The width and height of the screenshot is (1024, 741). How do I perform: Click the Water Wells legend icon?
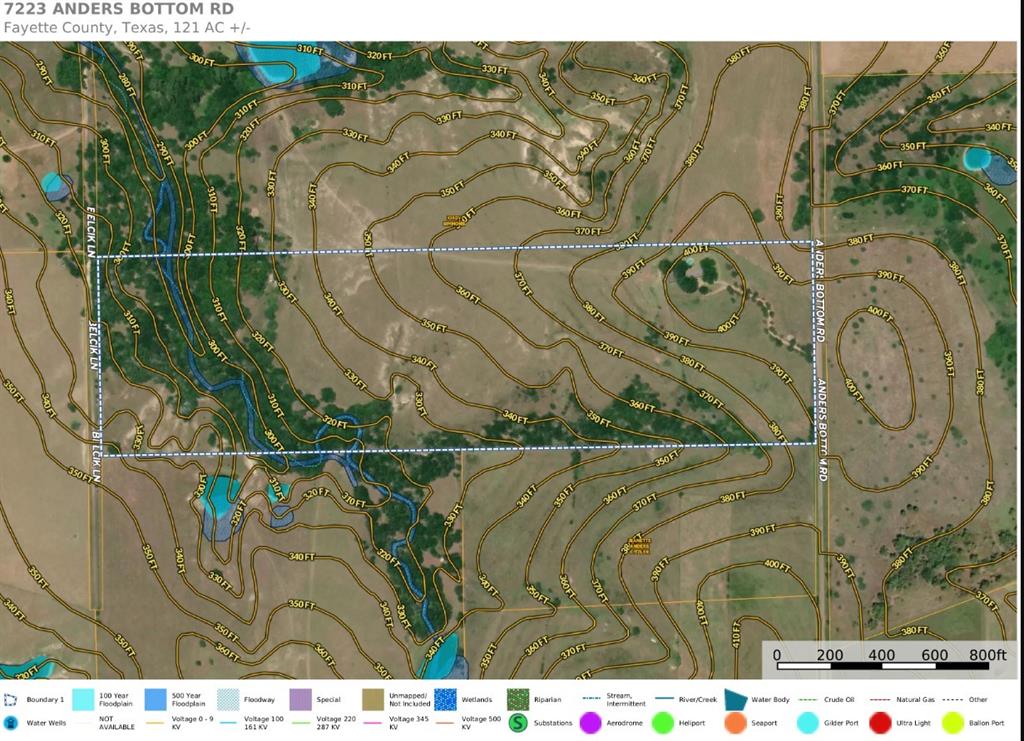pyautogui.click(x=12, y=722)
